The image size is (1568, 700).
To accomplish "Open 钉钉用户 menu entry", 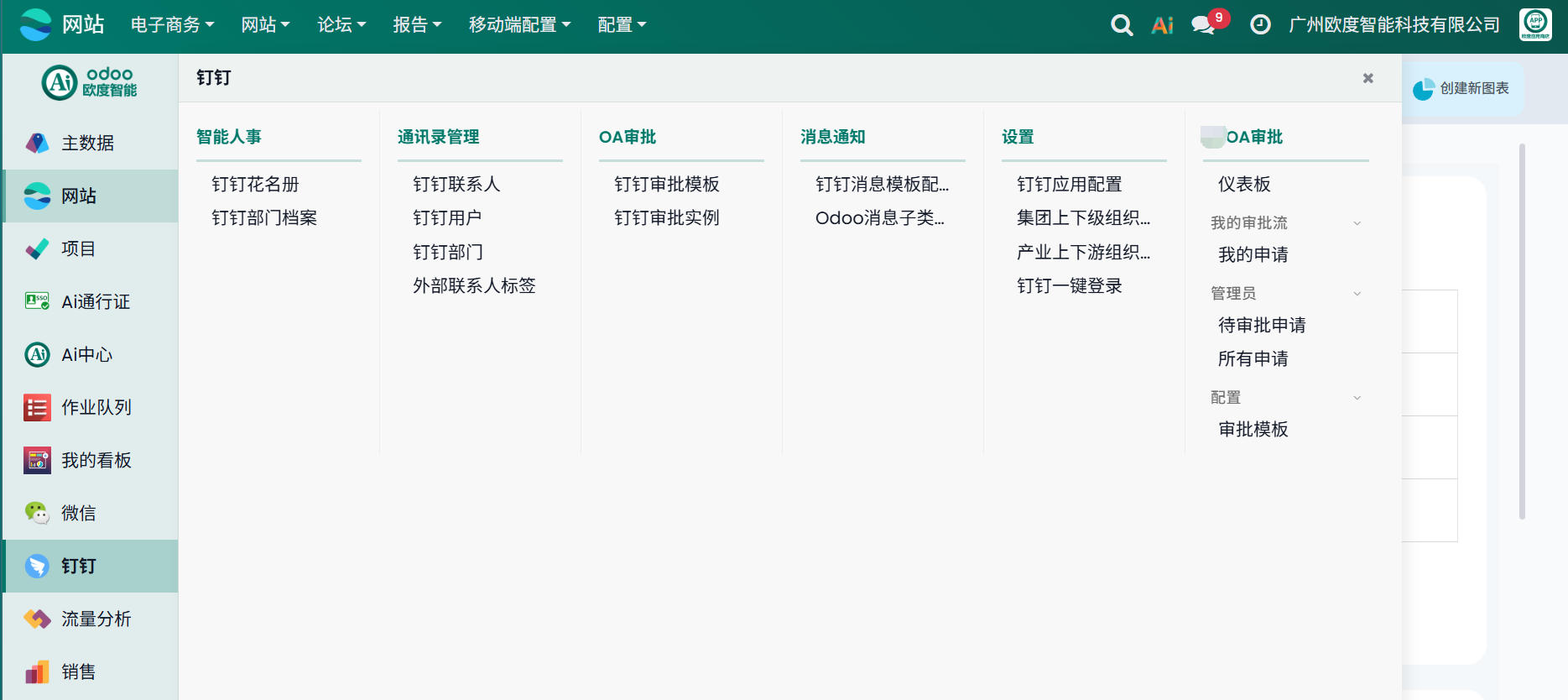I will point(447,217).
